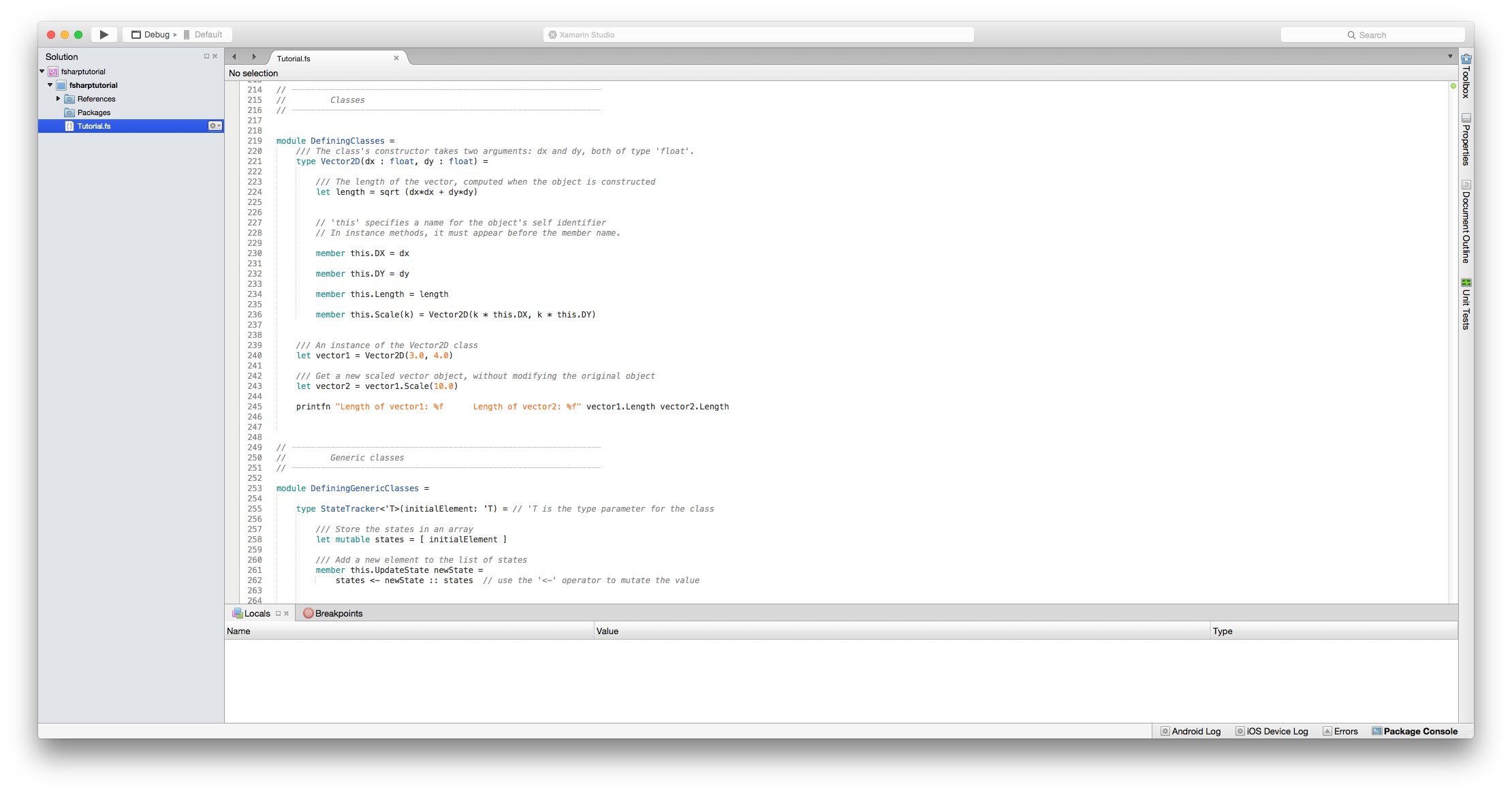Image resolution: width=1512 pixels, height=793 pixels.
Task: Click 'member this.DX = dx' line
Action: pos(362,253)
